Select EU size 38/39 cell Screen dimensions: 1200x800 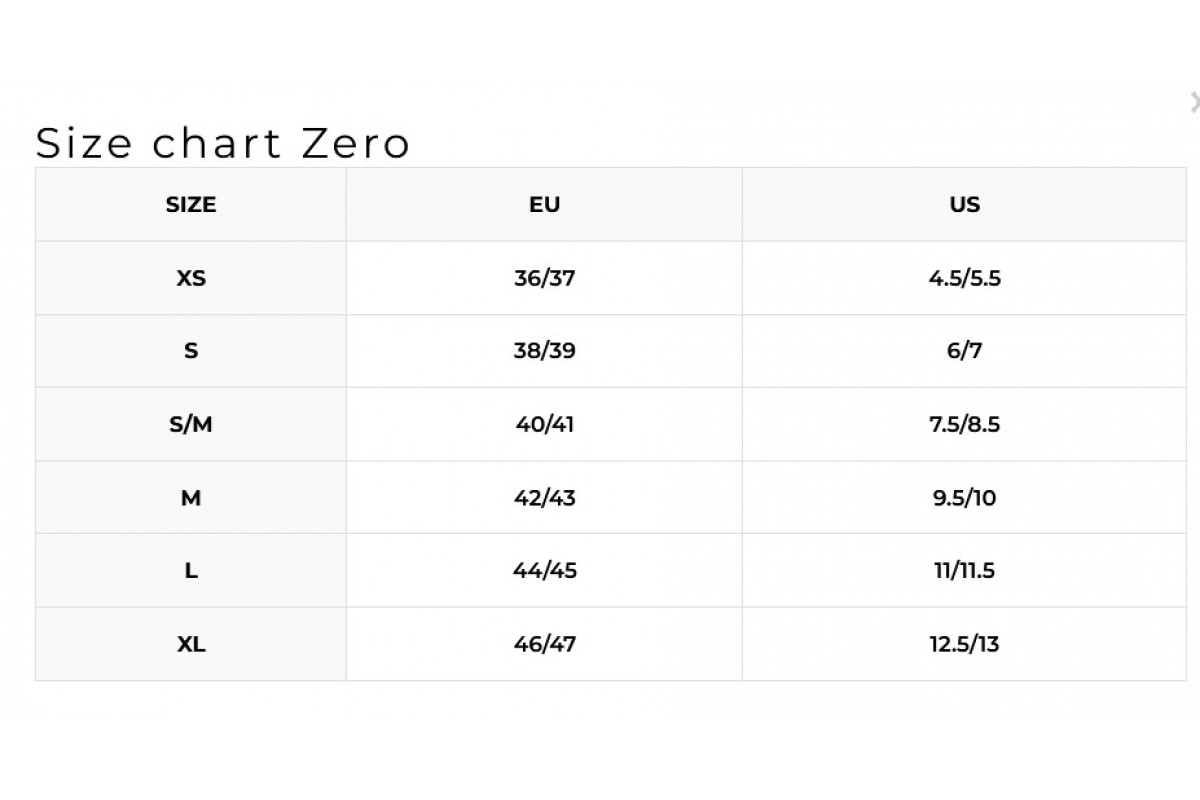(x=544, y=351)
